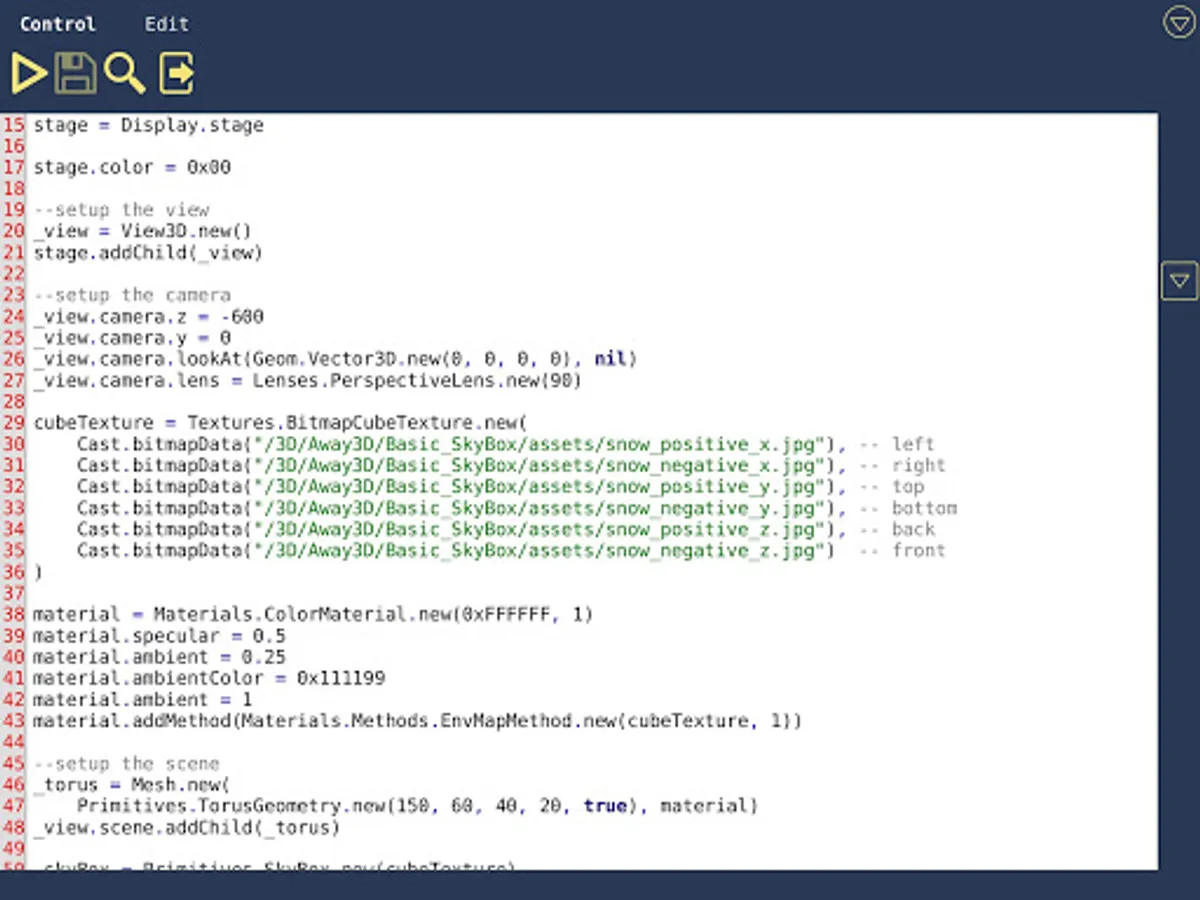This screenshot has width=1200, height=900.
Task: Click the 'material.ambientColor = 0x111199' line
Action: tap(209, 678)
